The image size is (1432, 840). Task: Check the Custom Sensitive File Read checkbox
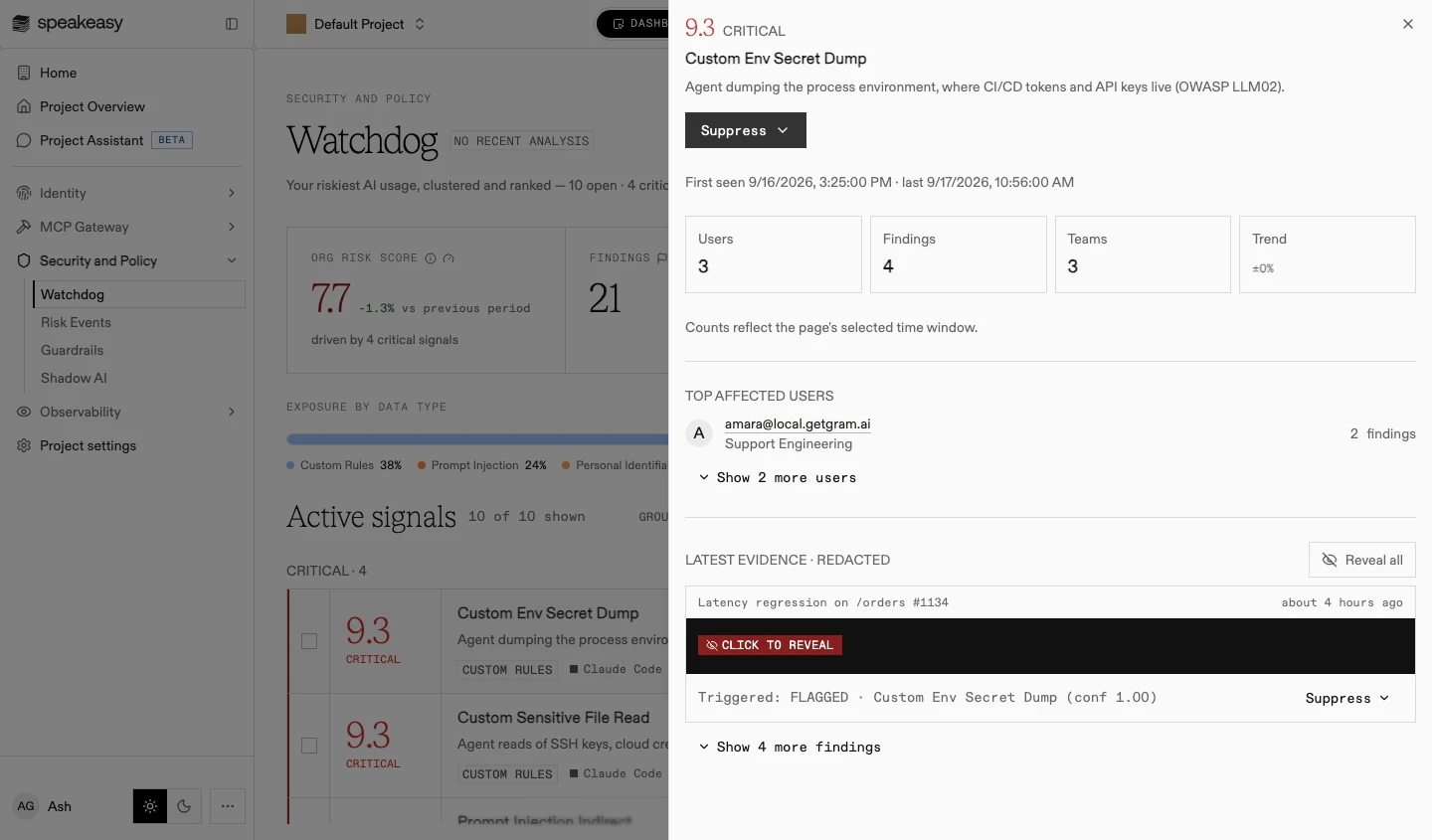pyautogui.click(x=309, y=746)
